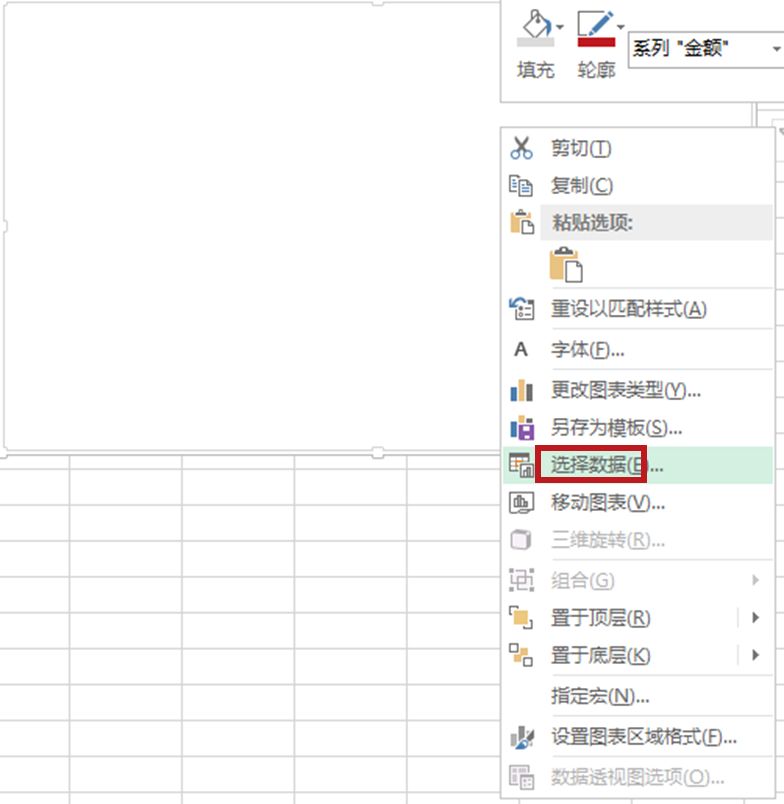Choose 置于顶层(R) menu entry
This screenshot has height=804, width=784.
638,618
